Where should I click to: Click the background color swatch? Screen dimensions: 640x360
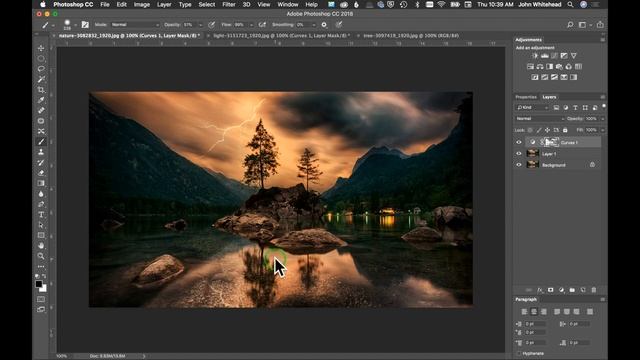43,288
